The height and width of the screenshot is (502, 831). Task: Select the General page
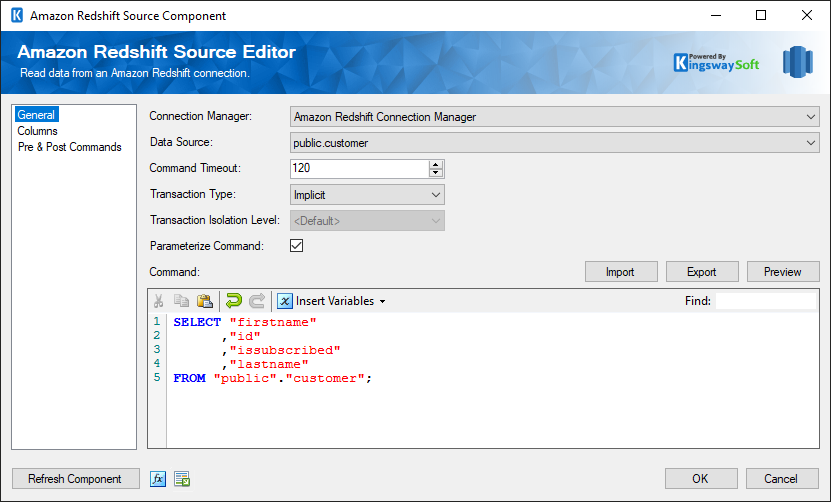click(x=36, y=115)
